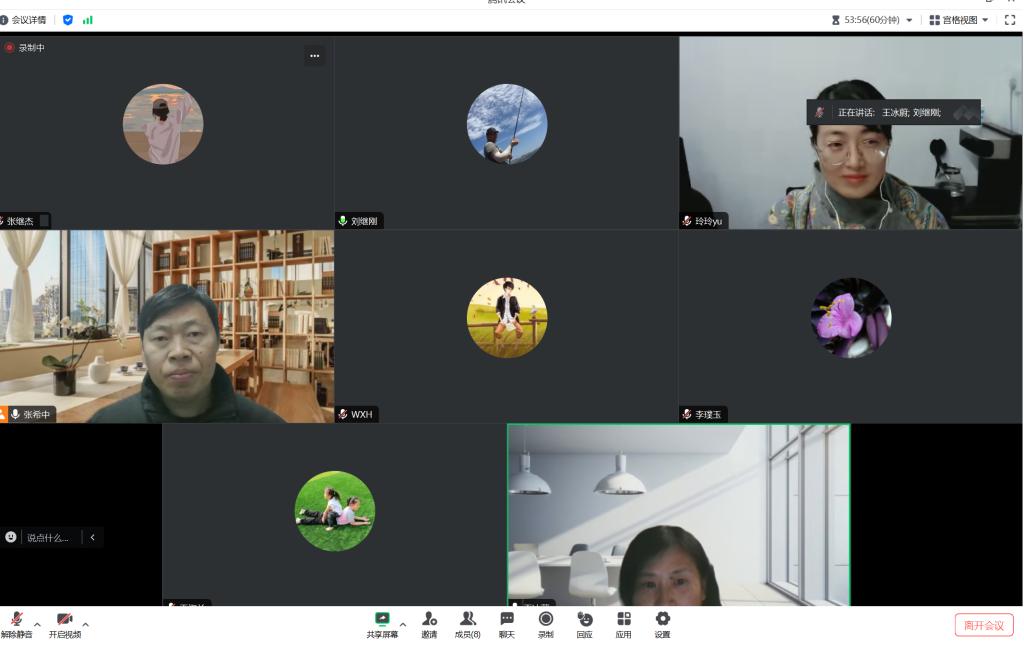Click the 玲玲yu name label
This screenshot has width=1024, height=645.
pyautogui.click(x=709, y=221)
